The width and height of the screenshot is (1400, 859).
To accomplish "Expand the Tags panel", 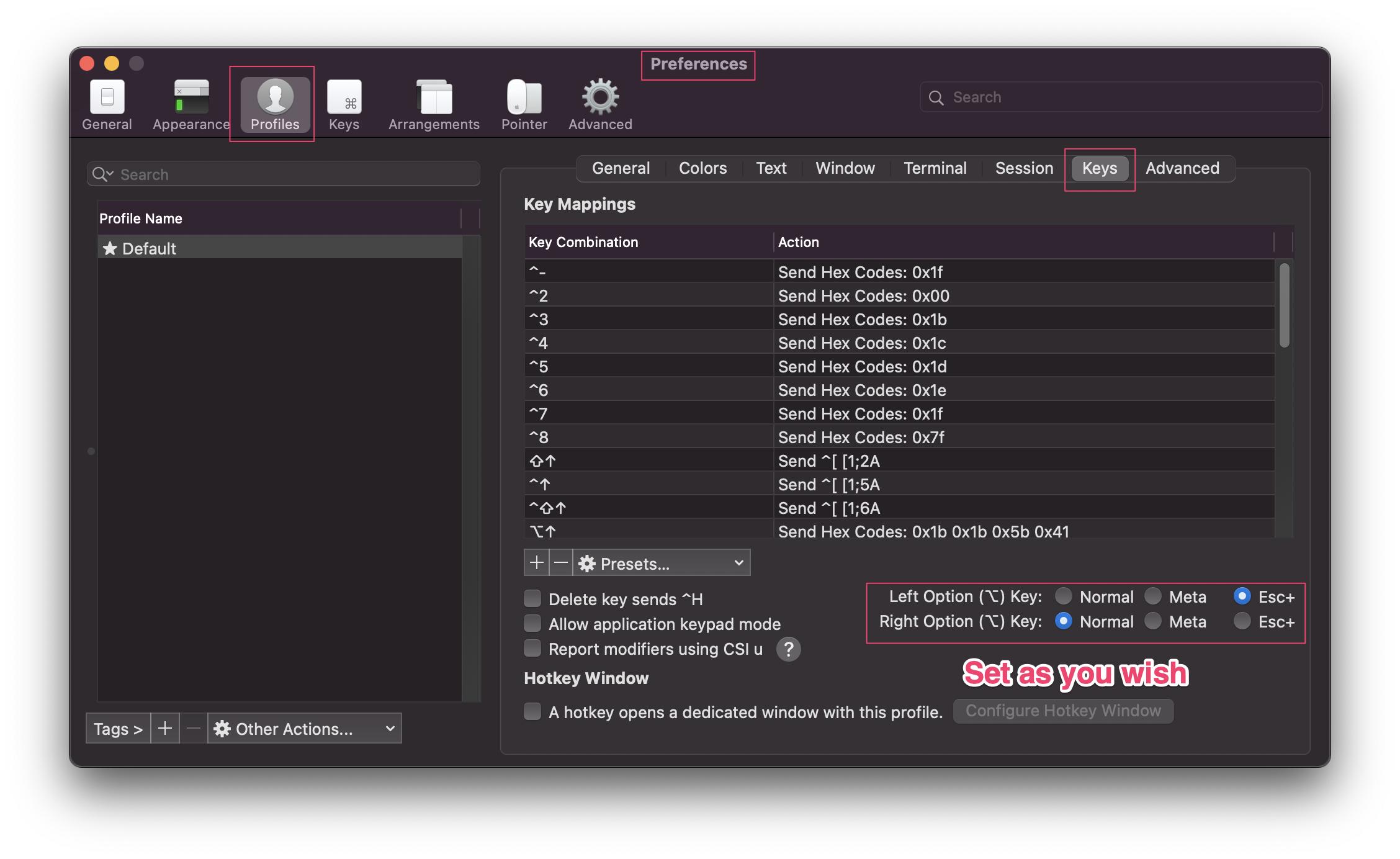I will pos(118,729).
